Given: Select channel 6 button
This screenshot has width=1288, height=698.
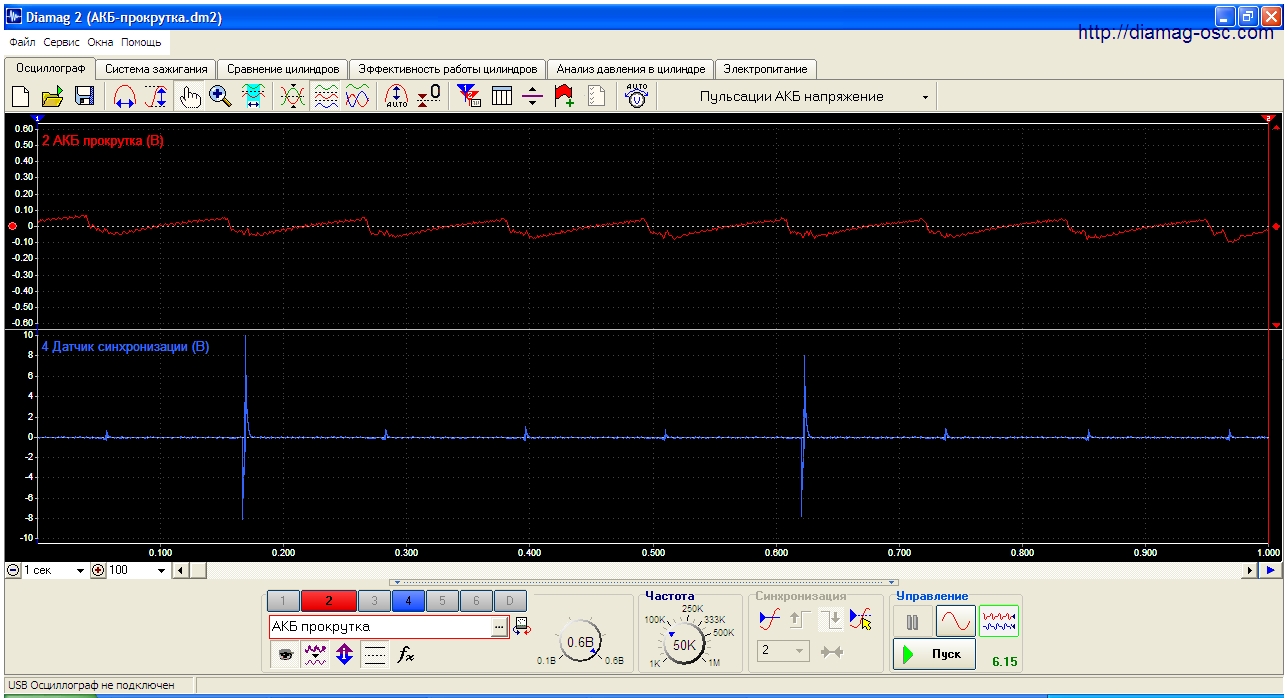Looking at the screenshot, I should click(476, 601).
